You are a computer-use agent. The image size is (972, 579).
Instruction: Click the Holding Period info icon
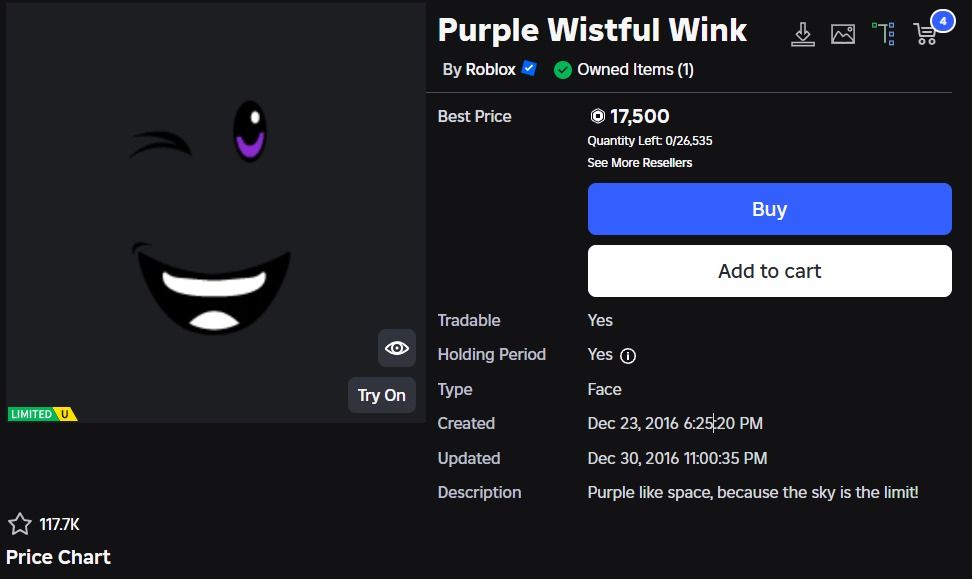click(x=628, y=356)
